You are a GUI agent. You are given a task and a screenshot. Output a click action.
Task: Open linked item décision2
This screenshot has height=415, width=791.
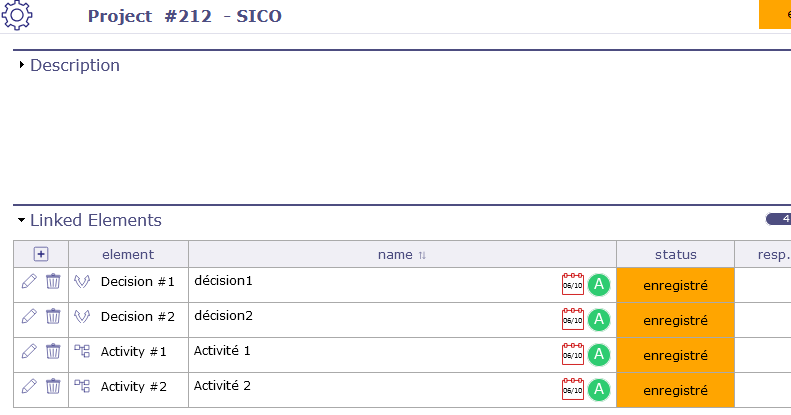pos(224,316)
